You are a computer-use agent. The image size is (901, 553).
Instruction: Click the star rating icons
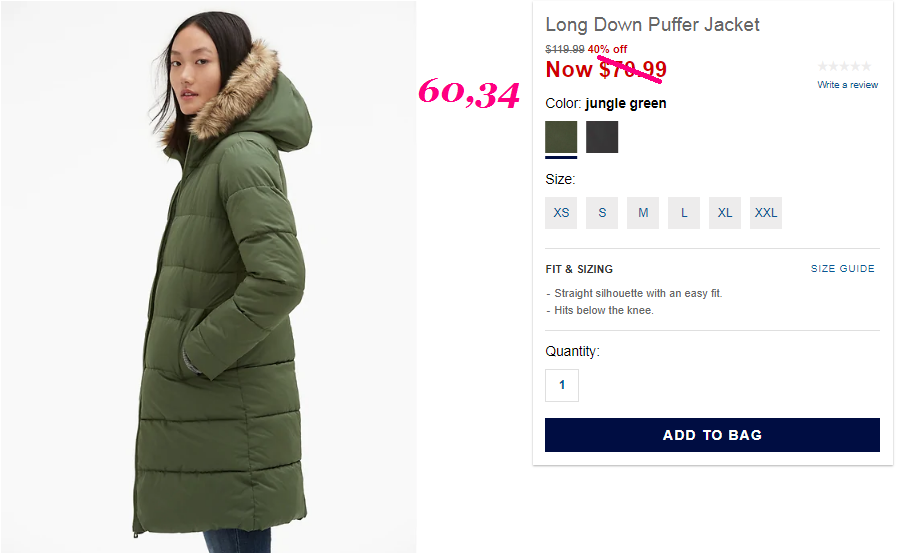[x=844, y=66]
